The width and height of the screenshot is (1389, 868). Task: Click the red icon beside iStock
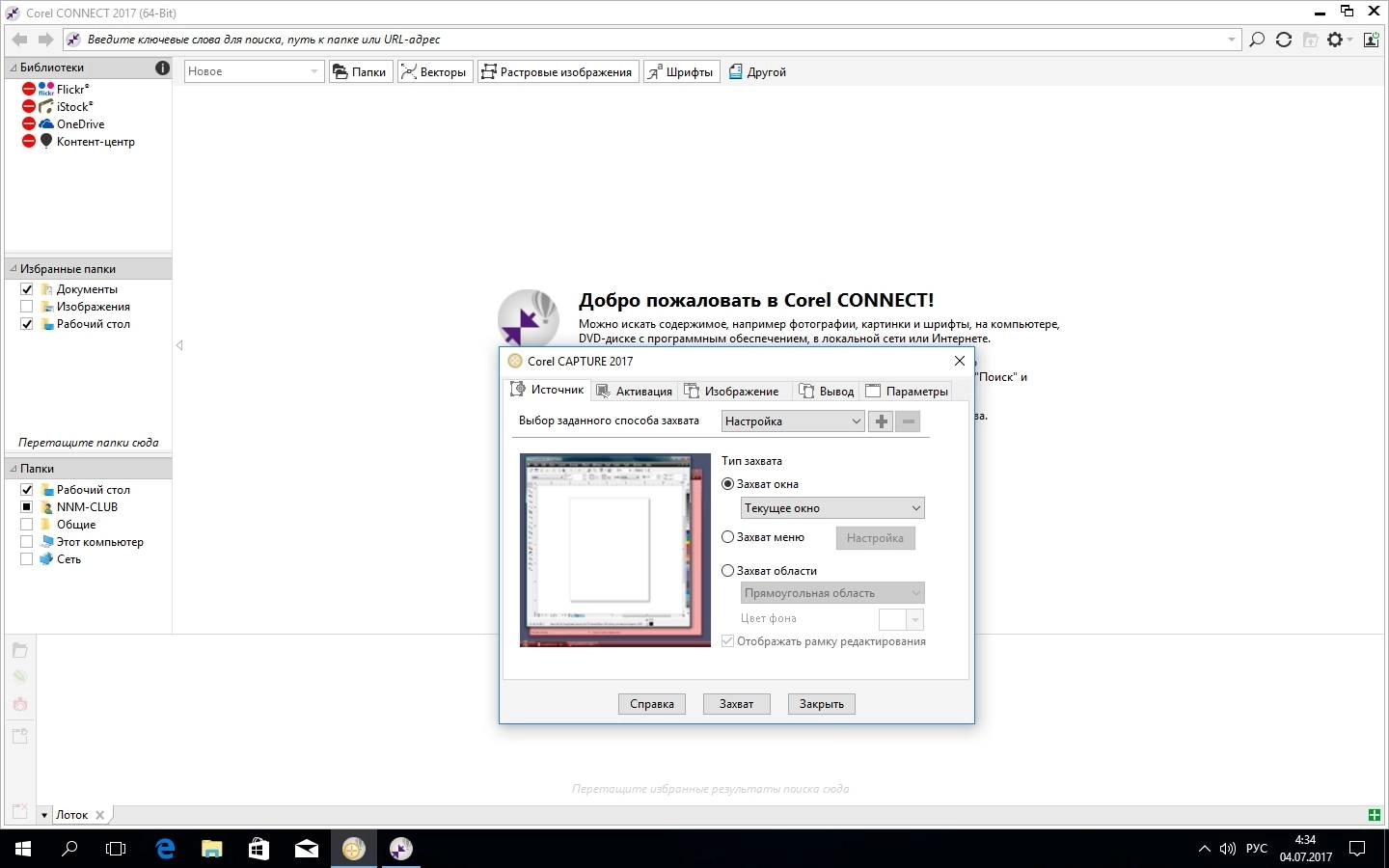pyautogui.click(x=29, y=106)
